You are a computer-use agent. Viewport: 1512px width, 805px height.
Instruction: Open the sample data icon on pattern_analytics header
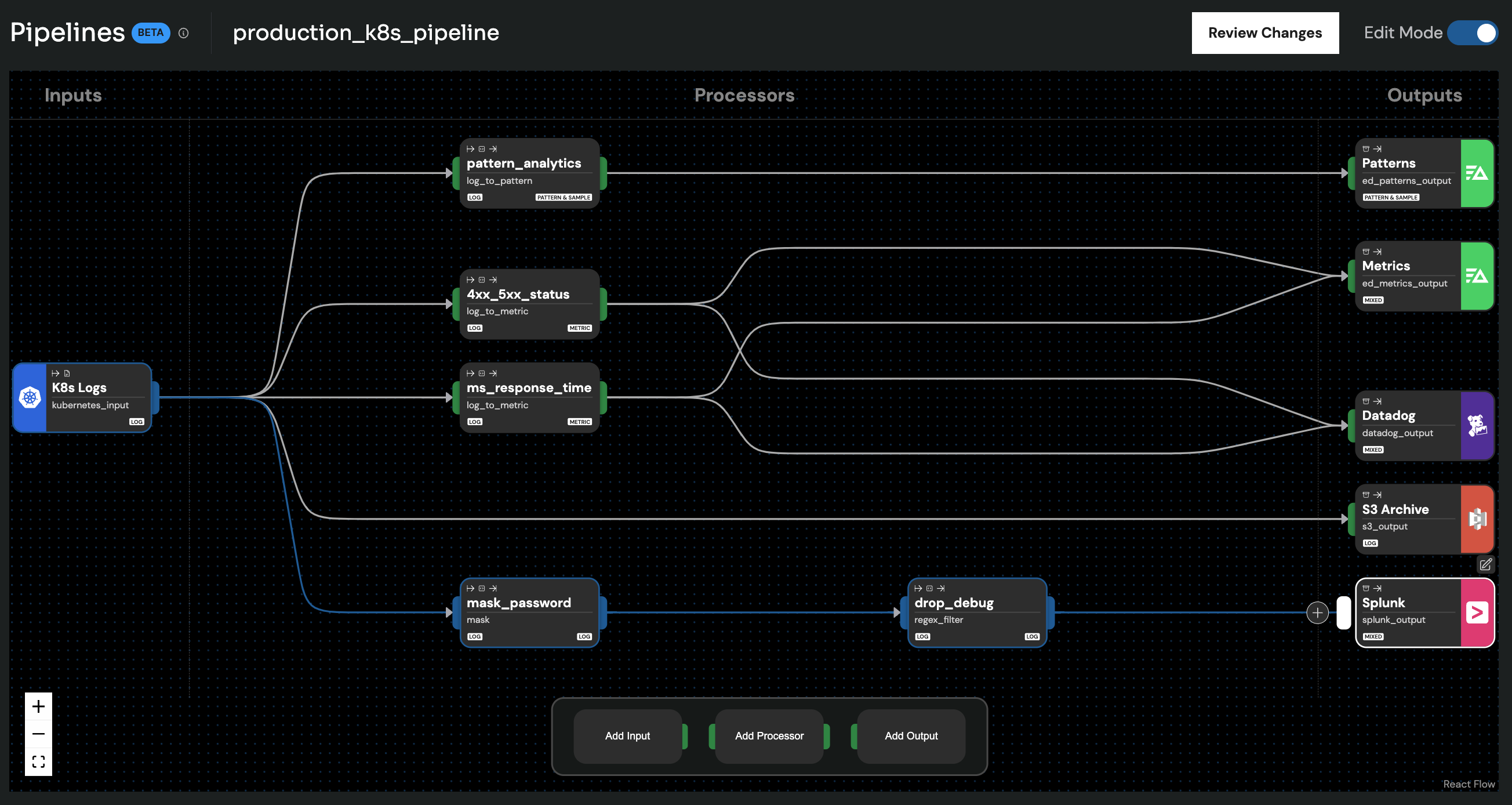point(482,148)
